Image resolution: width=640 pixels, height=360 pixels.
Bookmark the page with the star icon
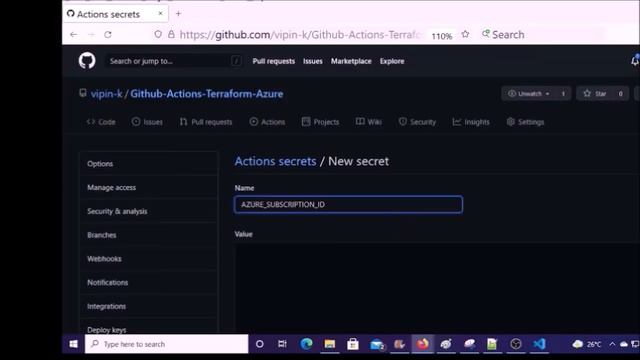point(465,35)
